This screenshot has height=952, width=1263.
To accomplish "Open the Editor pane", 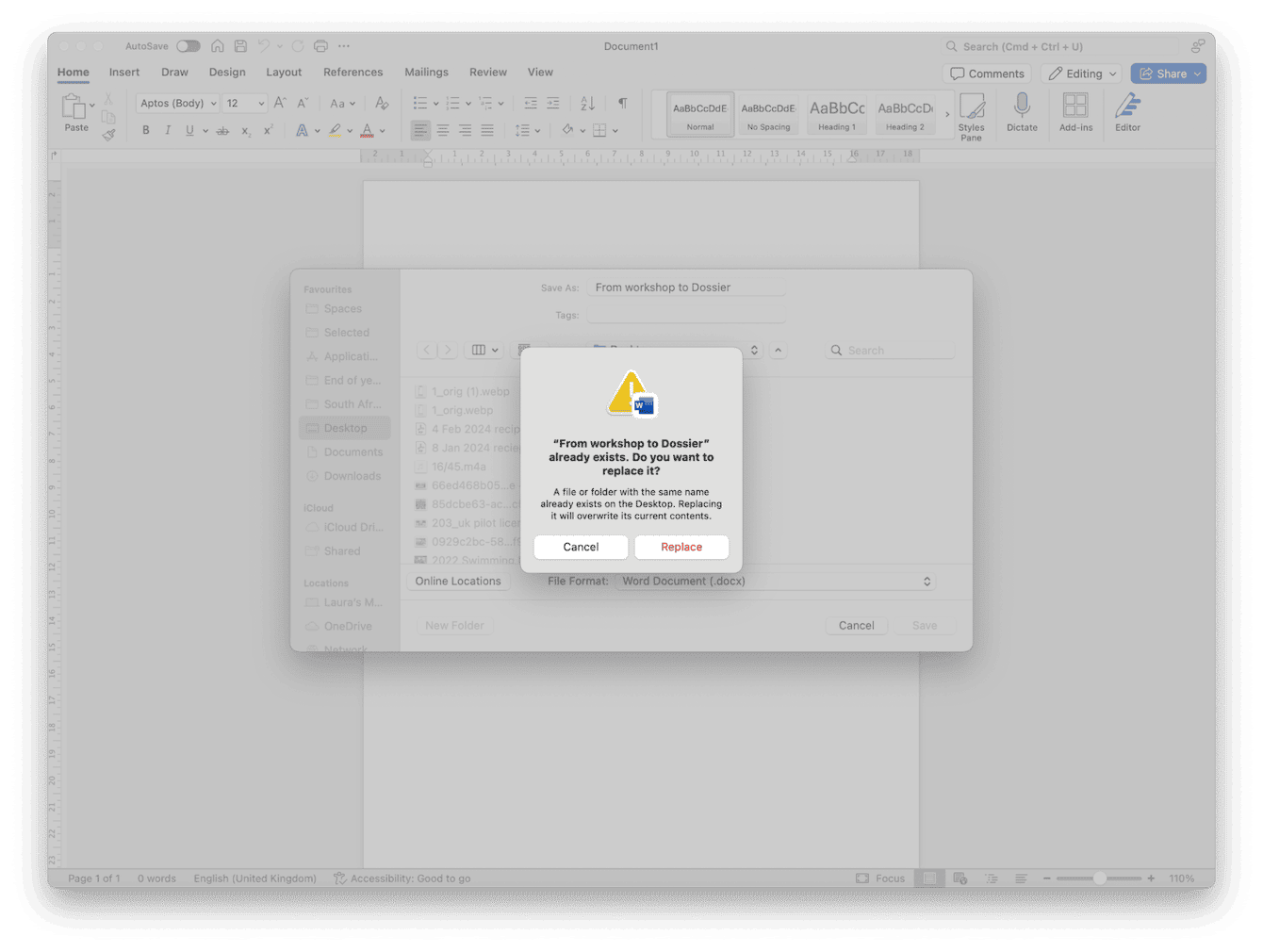I will [x=1127, y=111].
